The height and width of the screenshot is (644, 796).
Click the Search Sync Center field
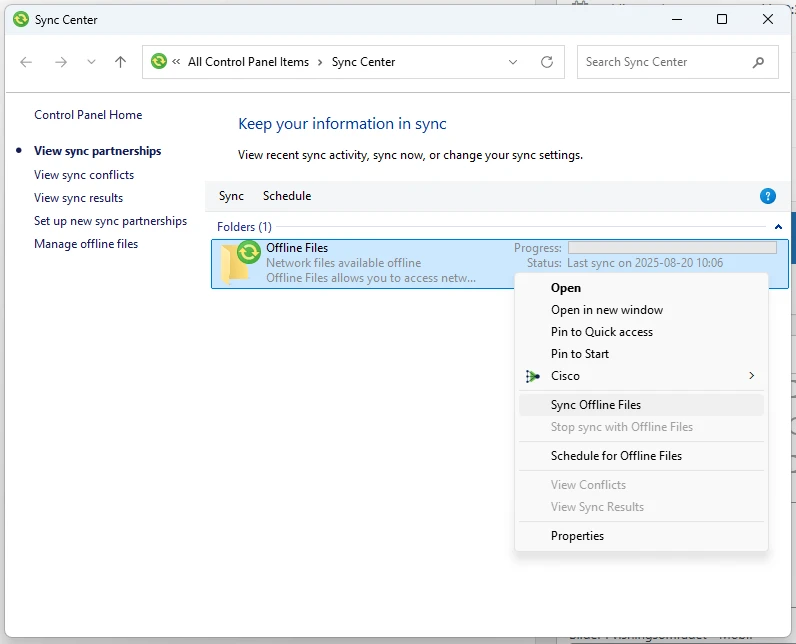(677, 62)
